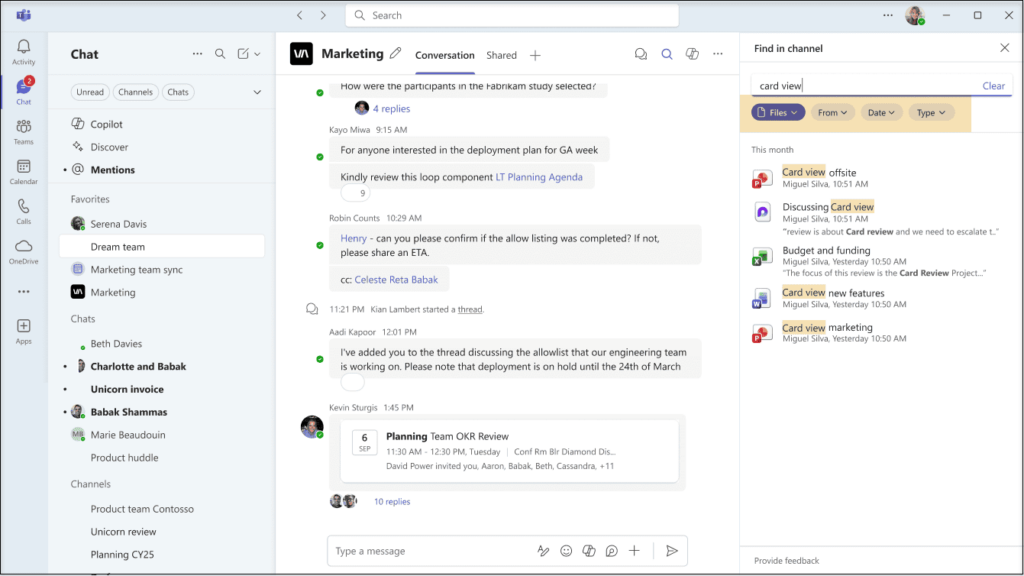Screen dimensions: 1024x576
Task: Click the Celeste Reta Babak mention
Action: click(x=396, y=280)
